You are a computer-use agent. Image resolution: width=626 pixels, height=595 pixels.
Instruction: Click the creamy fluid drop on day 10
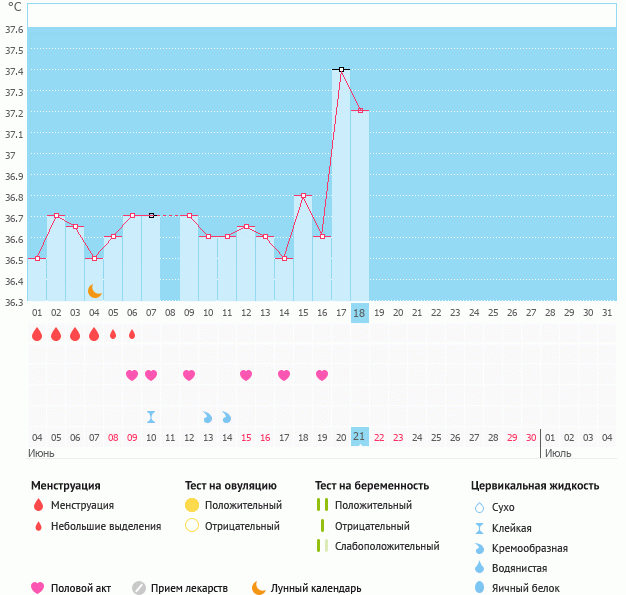[208, 417]
